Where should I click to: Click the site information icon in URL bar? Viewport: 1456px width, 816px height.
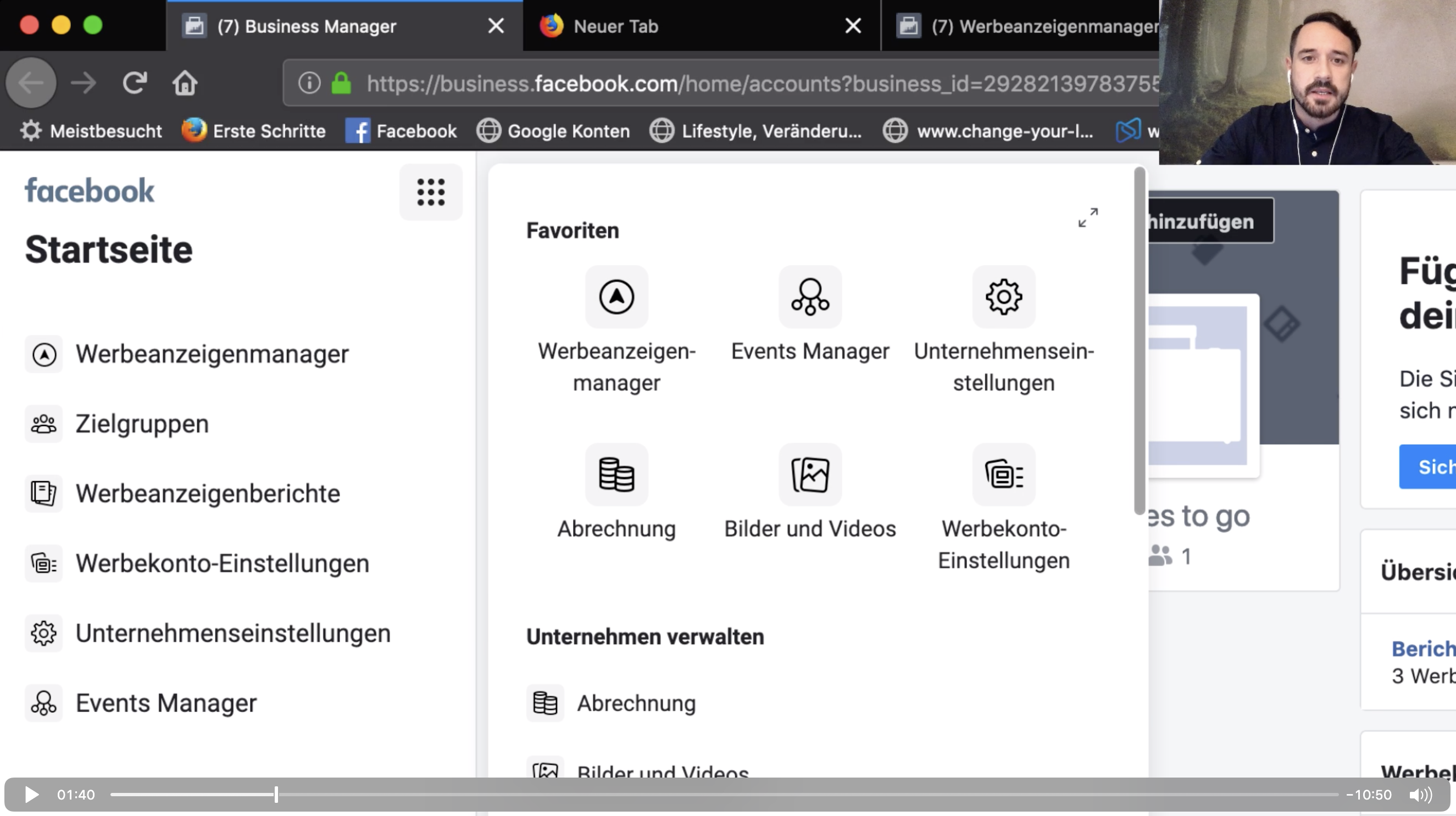pyautogui.click(x=309, y=83)
